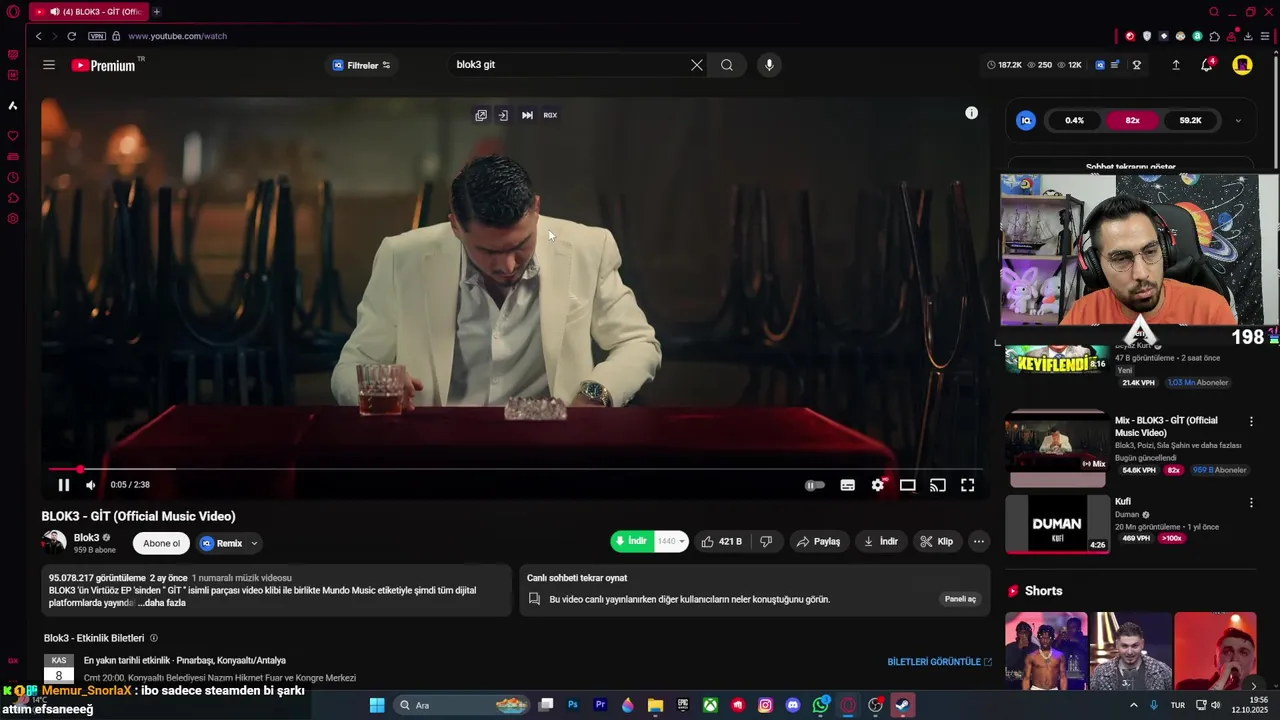This screenshot has width=1280, height=720.
Task: Open Steam from the taskbar
Action: (902, 705)
